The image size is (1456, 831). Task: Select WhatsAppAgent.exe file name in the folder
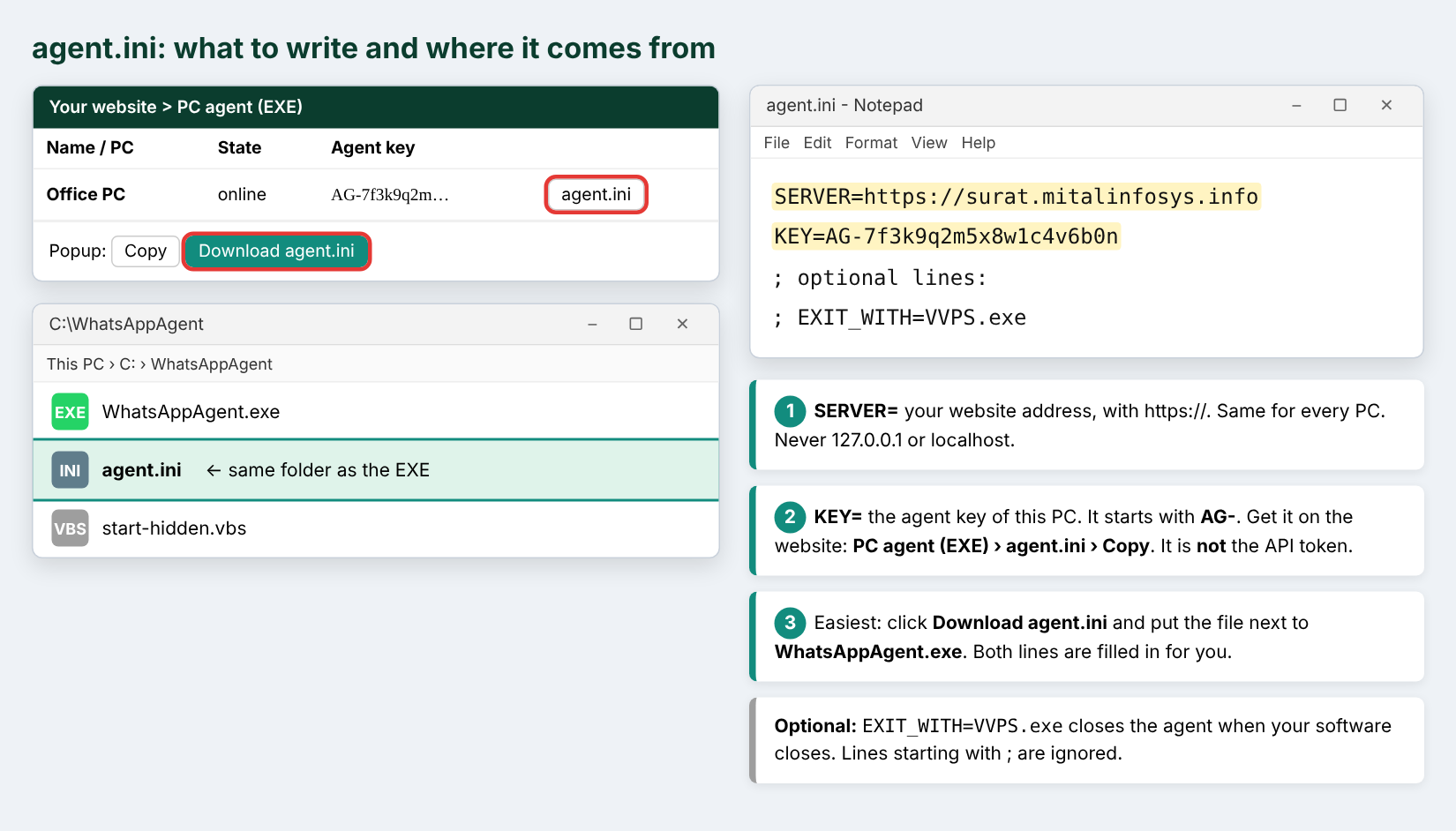191,412
